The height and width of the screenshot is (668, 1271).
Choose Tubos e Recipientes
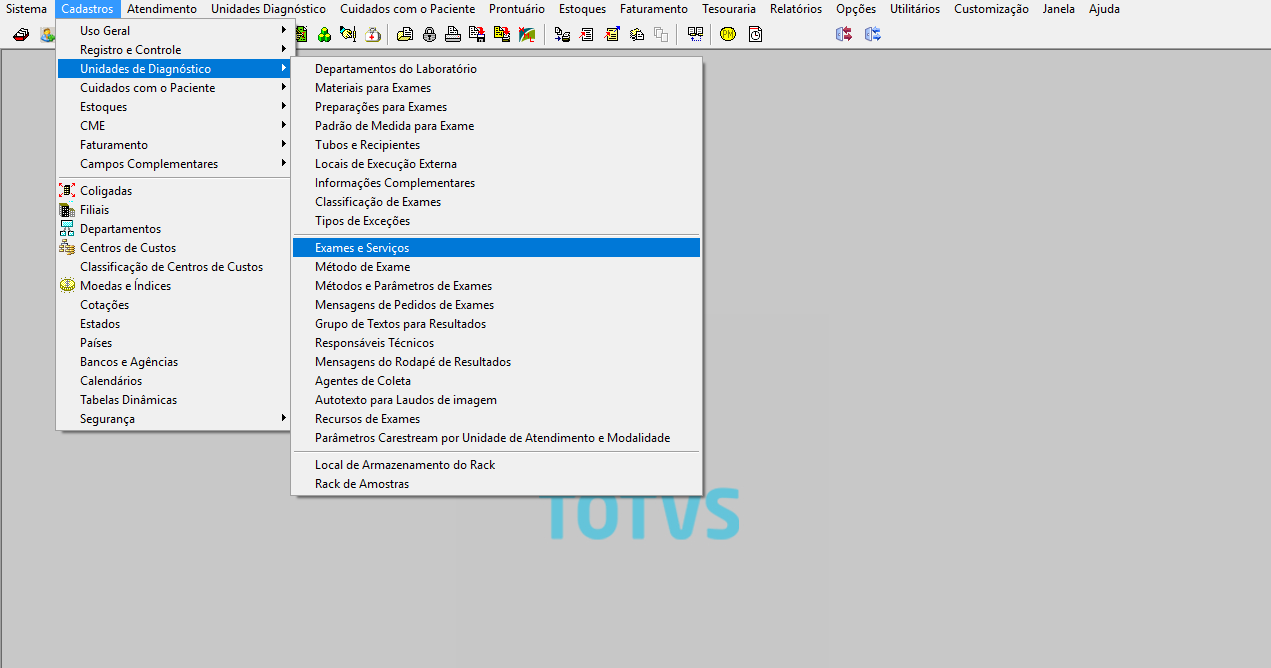496,145
